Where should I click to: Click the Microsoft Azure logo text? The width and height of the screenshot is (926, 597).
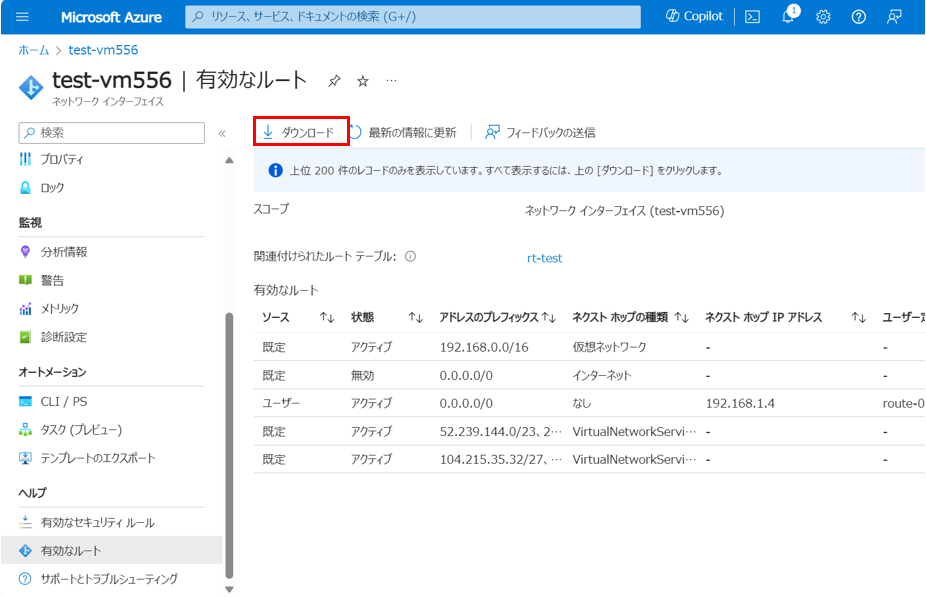[x=111, y=17]
